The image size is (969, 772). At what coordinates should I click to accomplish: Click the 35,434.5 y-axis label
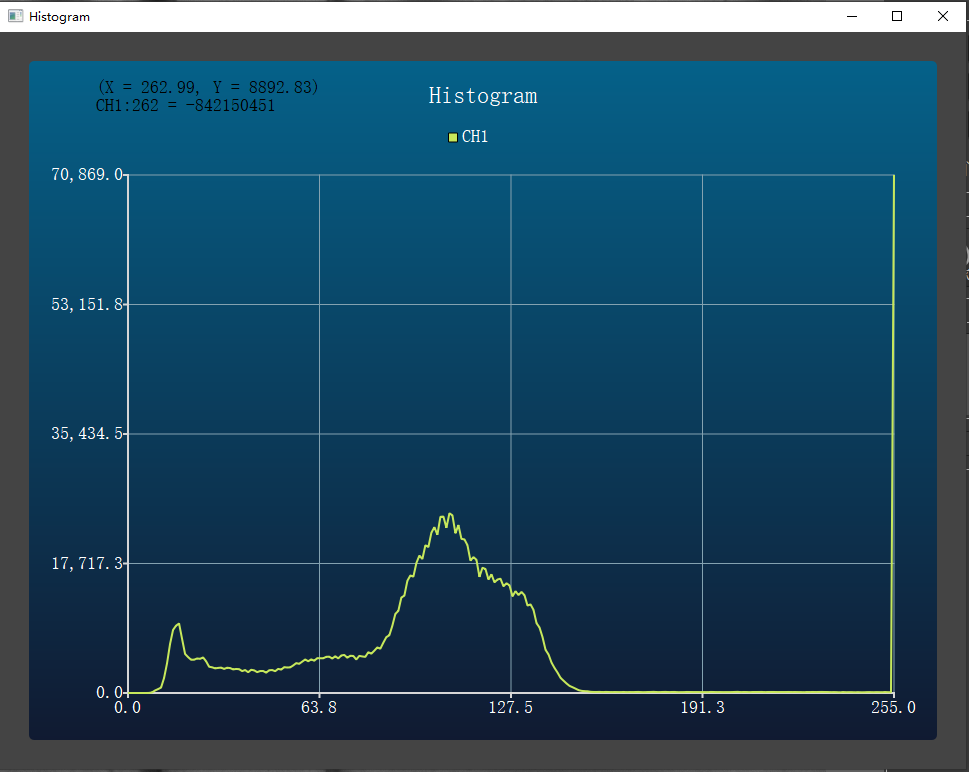coord(88,433)
